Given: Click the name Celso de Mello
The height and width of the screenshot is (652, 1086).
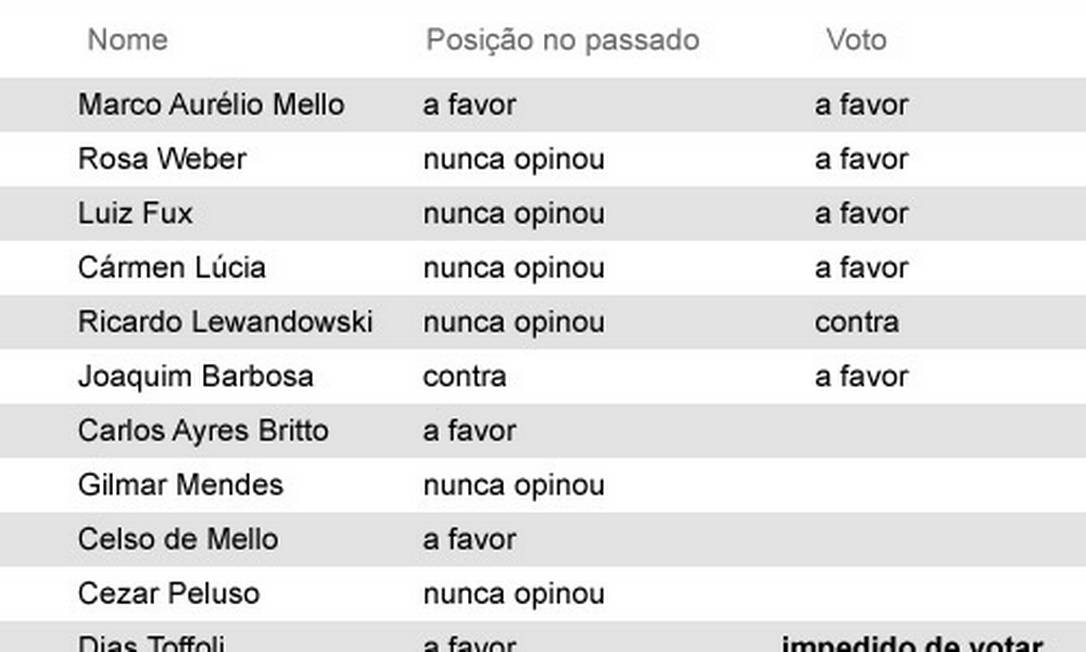Looking at the screenshot, I should (x=178, y=539).
